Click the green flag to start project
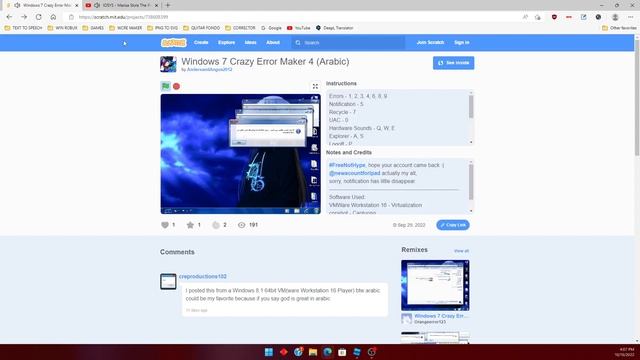The height and width of the screenshot is (360, 640). pyautogui.click(x=165, y=86)
